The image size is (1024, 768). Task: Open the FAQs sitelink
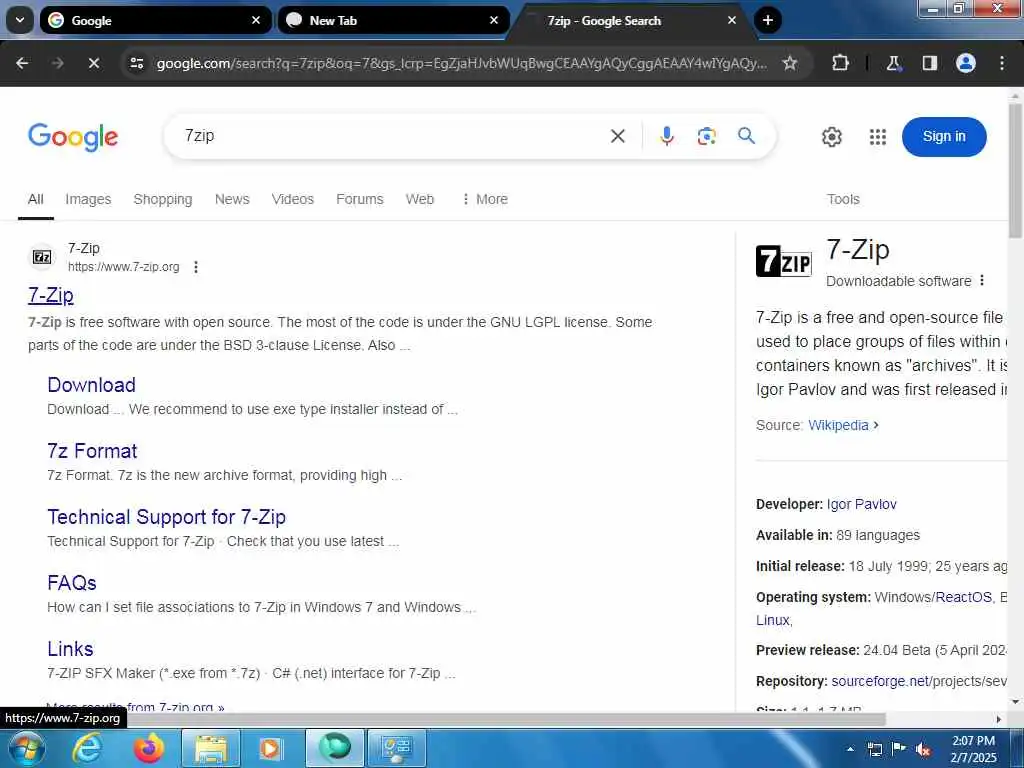(72, 583)
